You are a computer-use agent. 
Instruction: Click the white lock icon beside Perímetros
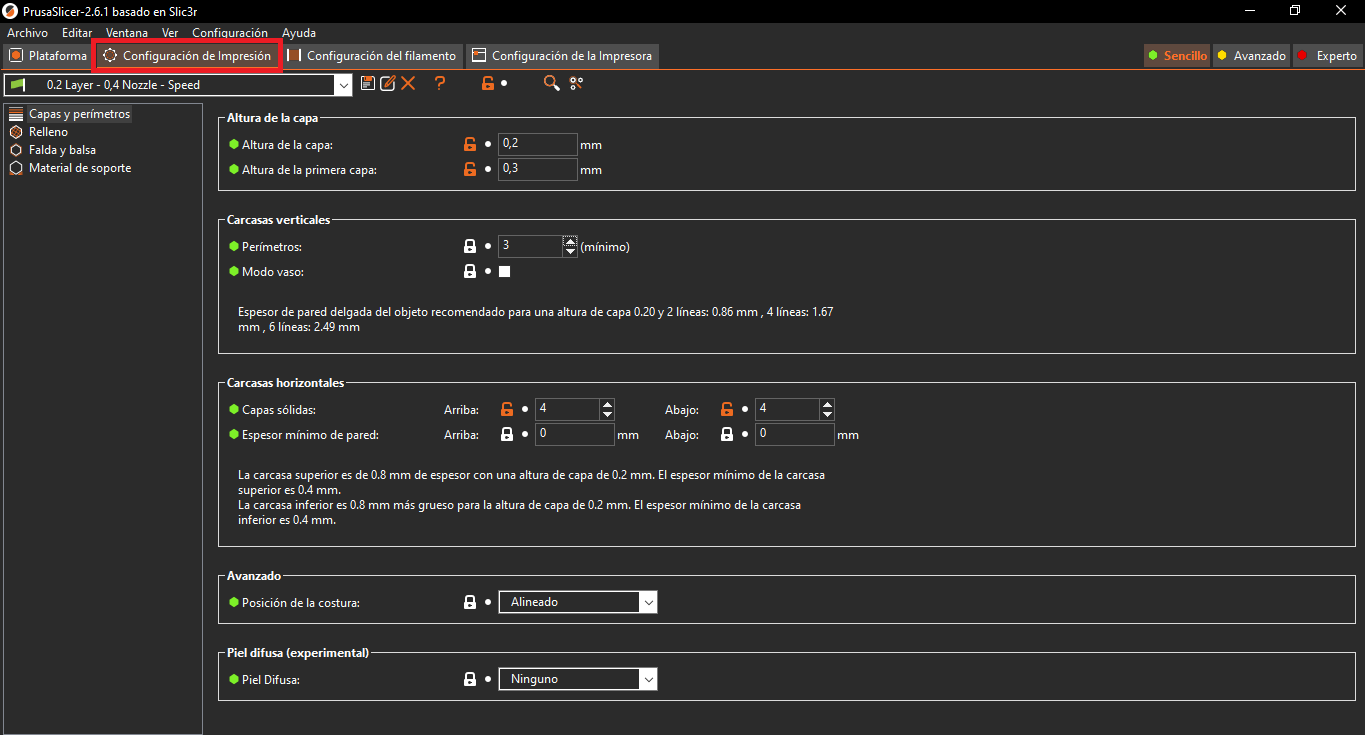point(470,246)
